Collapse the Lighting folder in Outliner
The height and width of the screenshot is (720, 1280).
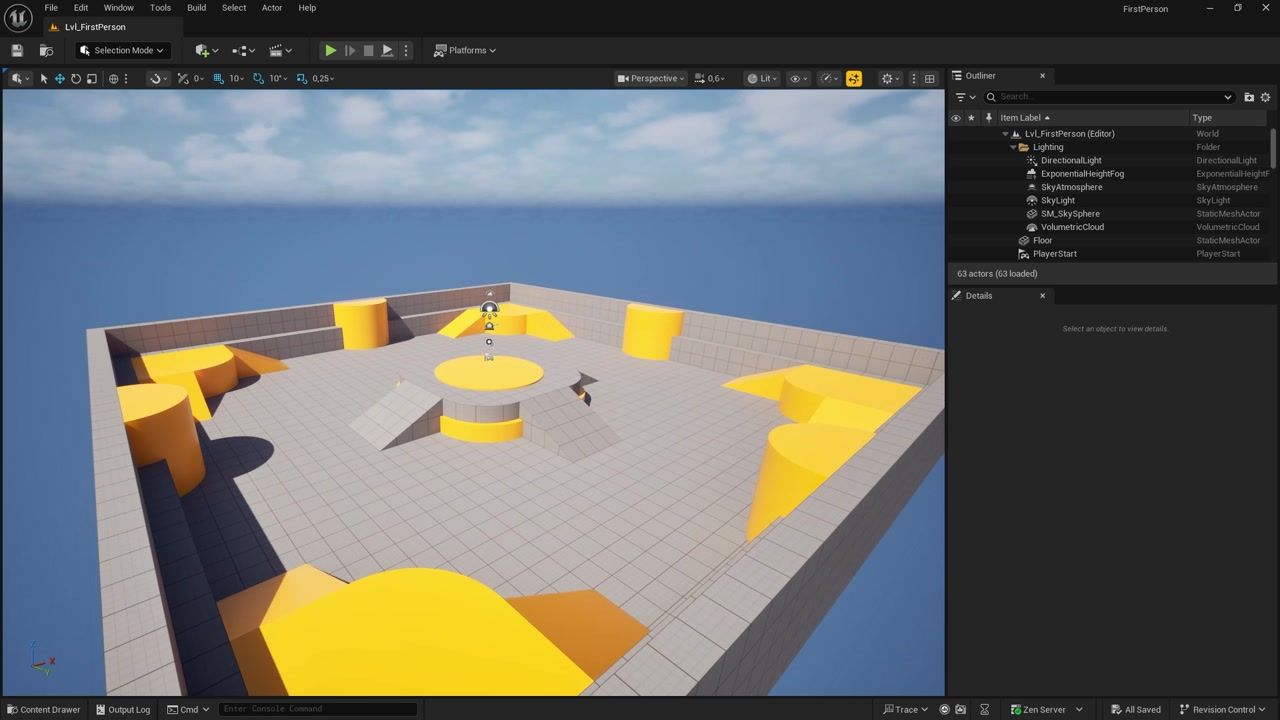[1013, 147]
